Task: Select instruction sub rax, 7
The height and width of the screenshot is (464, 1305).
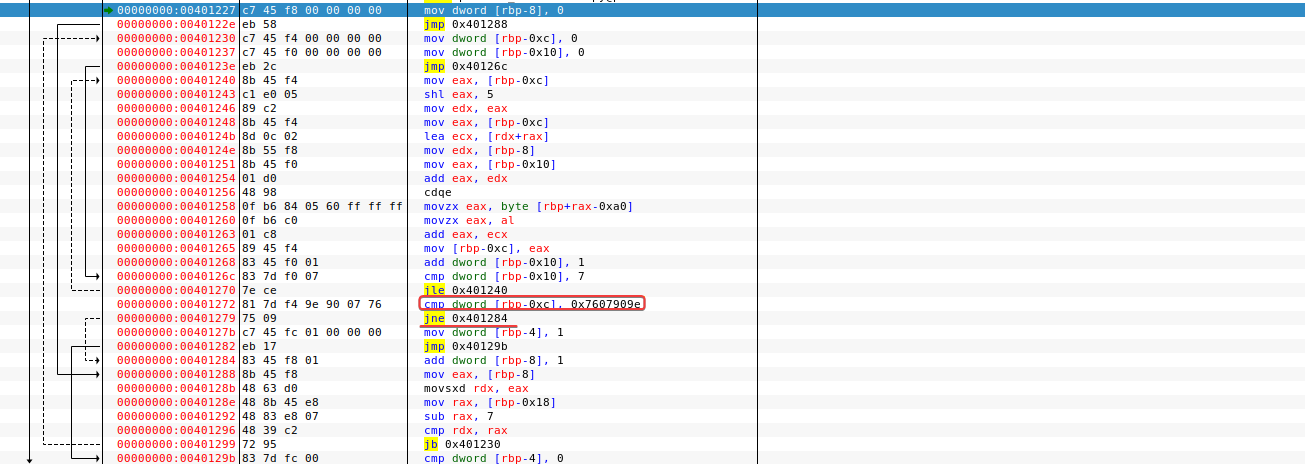Action: [459, 416]
